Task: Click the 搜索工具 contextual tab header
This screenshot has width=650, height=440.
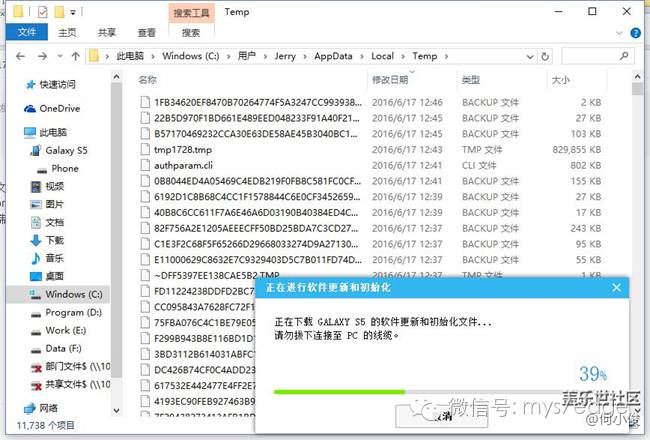Action: tap(191, 13)
